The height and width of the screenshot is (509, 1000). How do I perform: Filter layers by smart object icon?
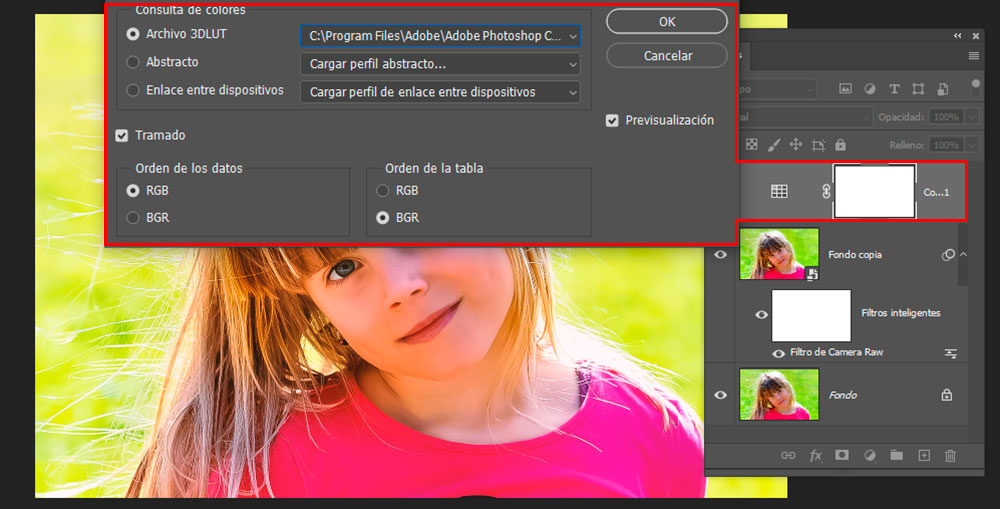pos(943,89)
